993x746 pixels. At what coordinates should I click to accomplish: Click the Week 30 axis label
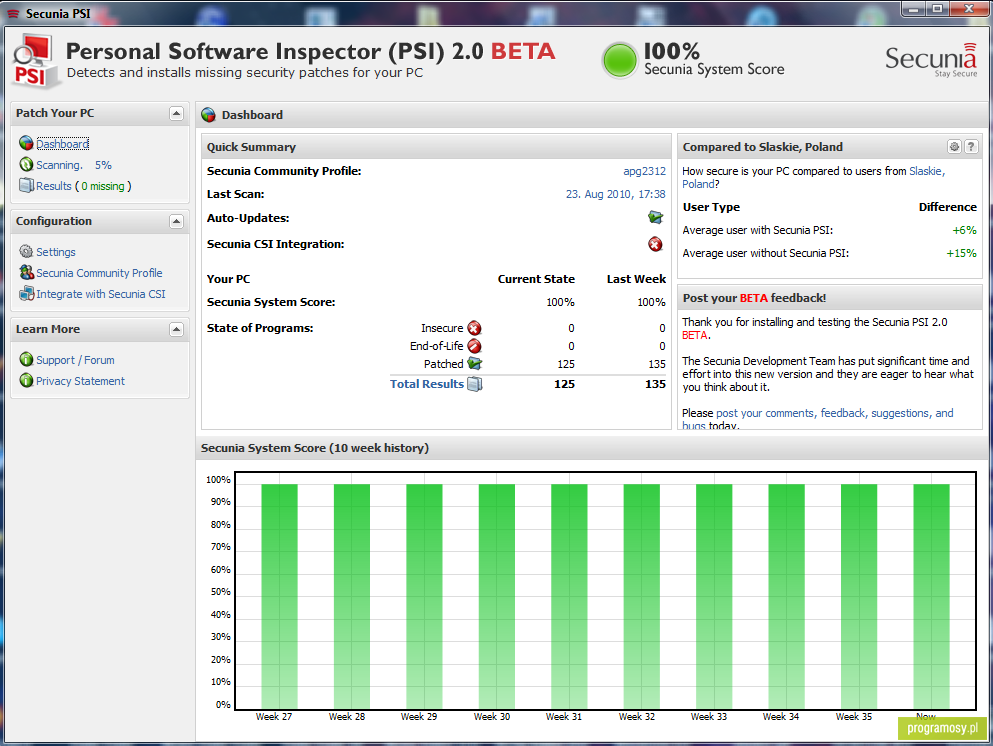click(x=491, y=716)
